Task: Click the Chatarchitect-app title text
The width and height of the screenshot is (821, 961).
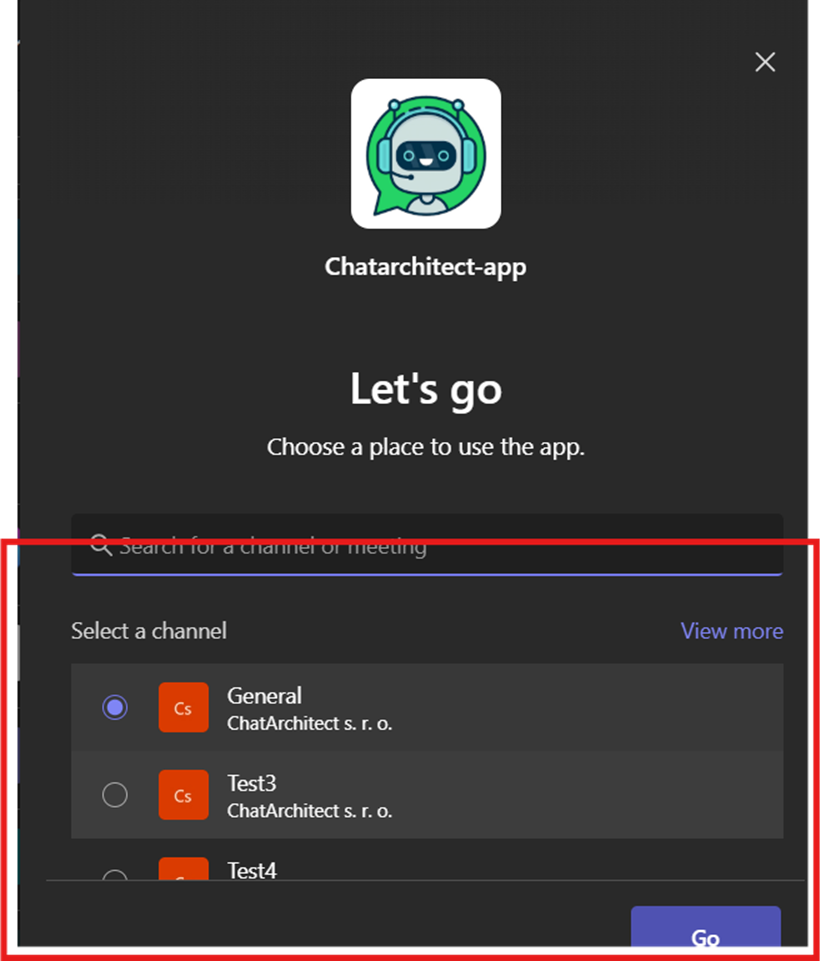Action: [x=425, y=267]
